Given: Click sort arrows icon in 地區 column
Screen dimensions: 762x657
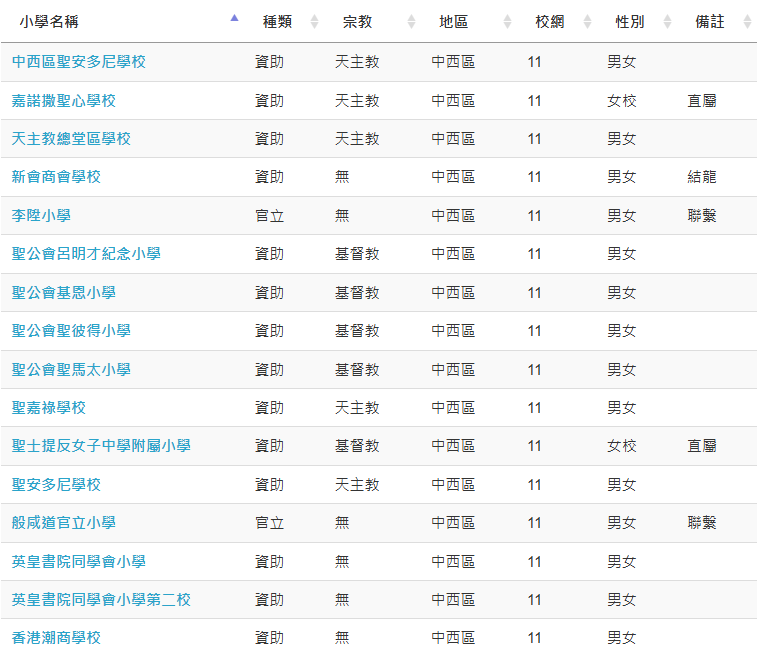Looking at the screenshot, I should click(x=506, y=22).
